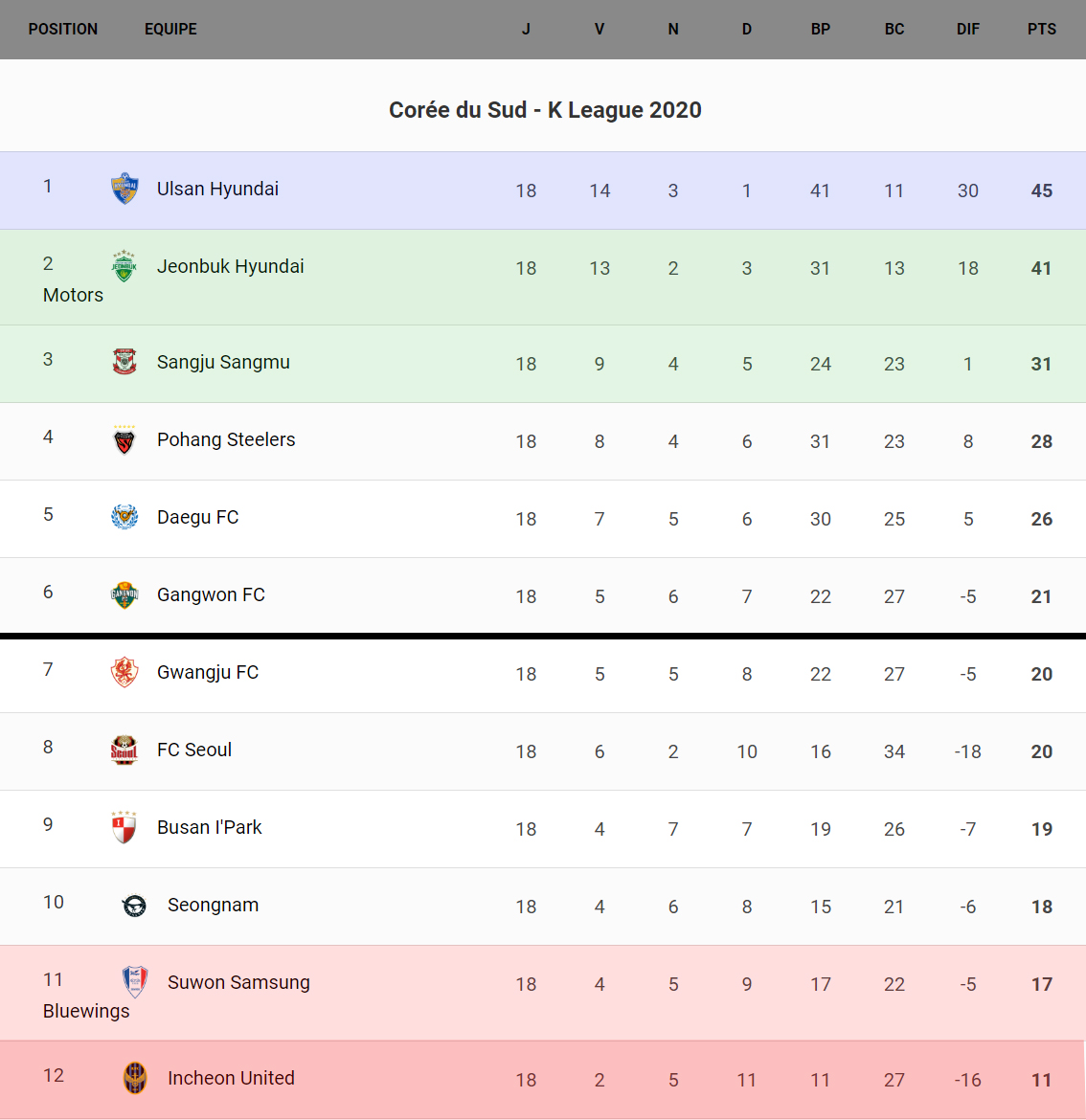Click the Ulsan Hyundai club crest
1086x1120 pixels.
[124, 189]
